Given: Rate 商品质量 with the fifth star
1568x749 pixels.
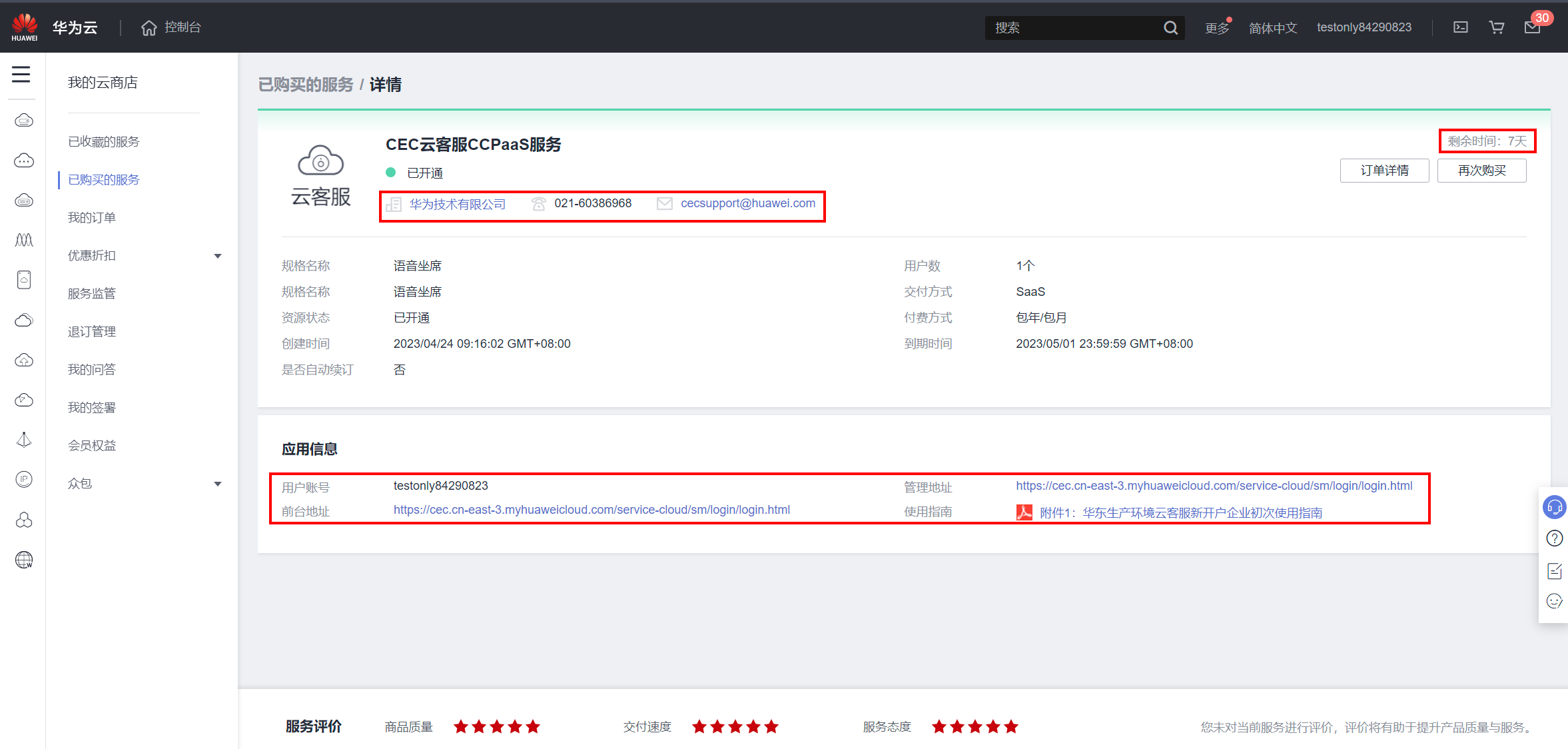Looking at the screenshot, I should tap(533, 727).
